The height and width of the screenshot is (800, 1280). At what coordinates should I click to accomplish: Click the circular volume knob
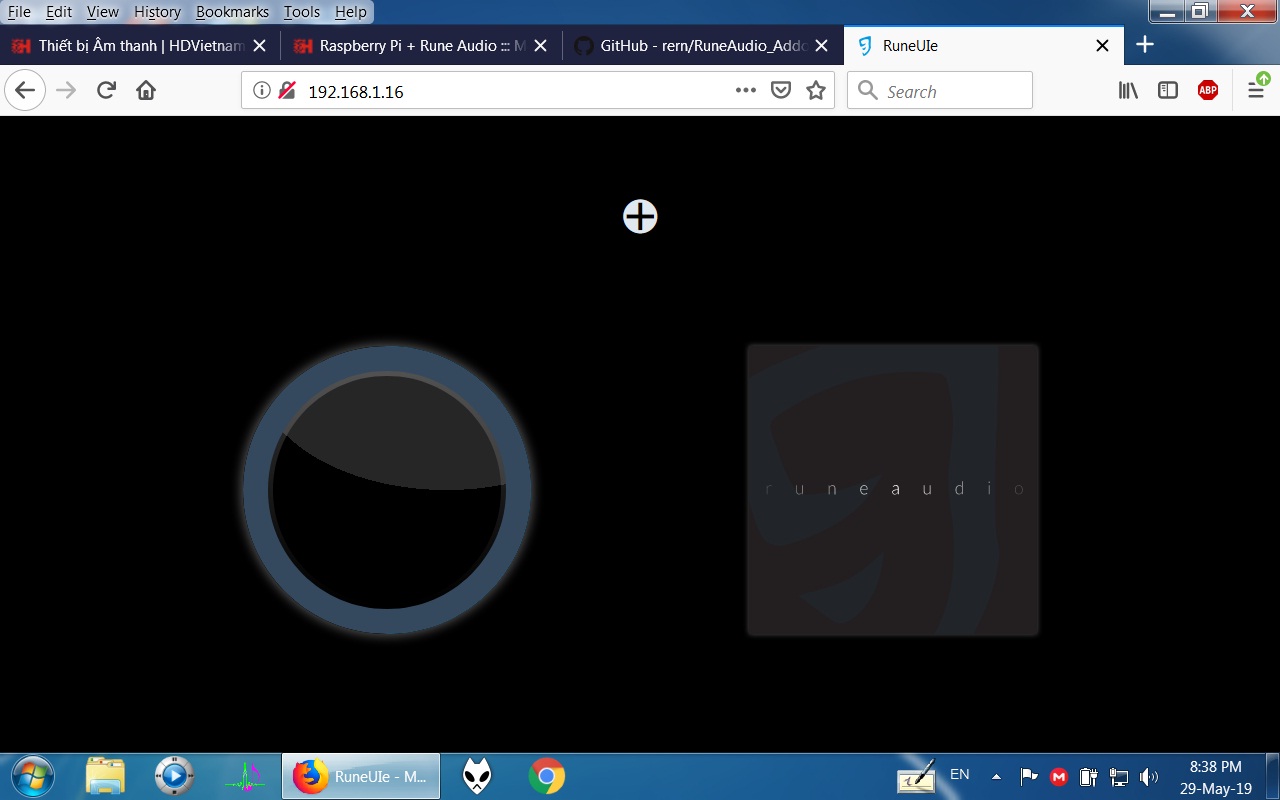[x=387, y=490]
